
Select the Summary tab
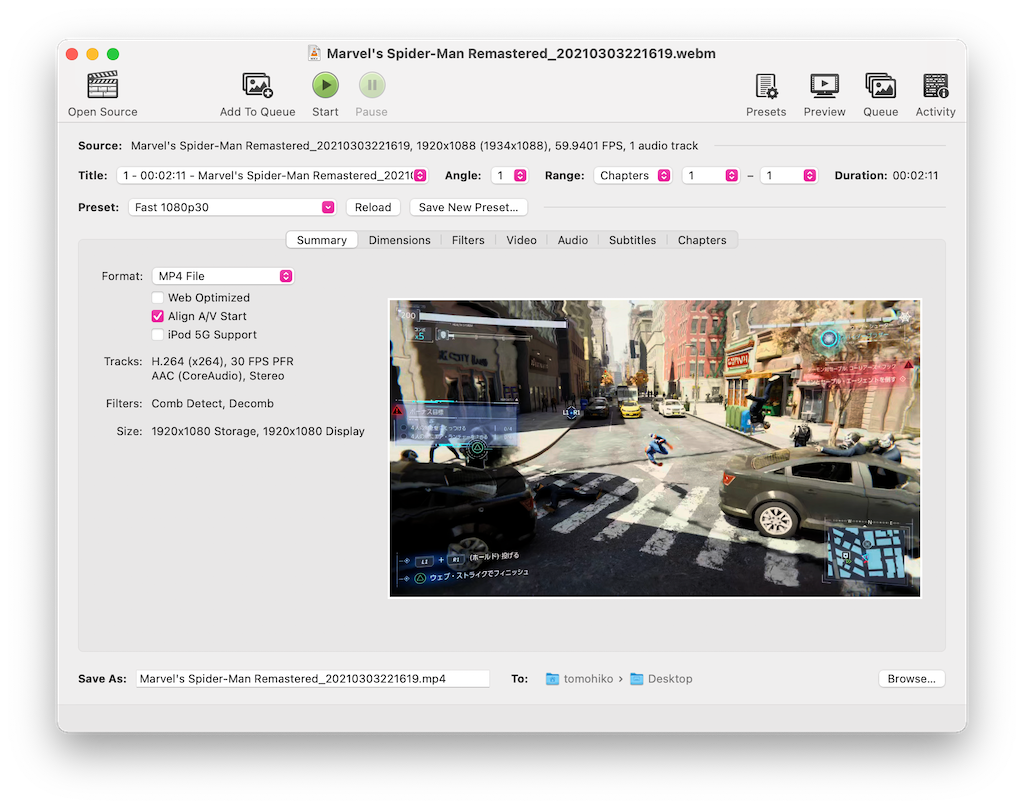click(321, 240)
